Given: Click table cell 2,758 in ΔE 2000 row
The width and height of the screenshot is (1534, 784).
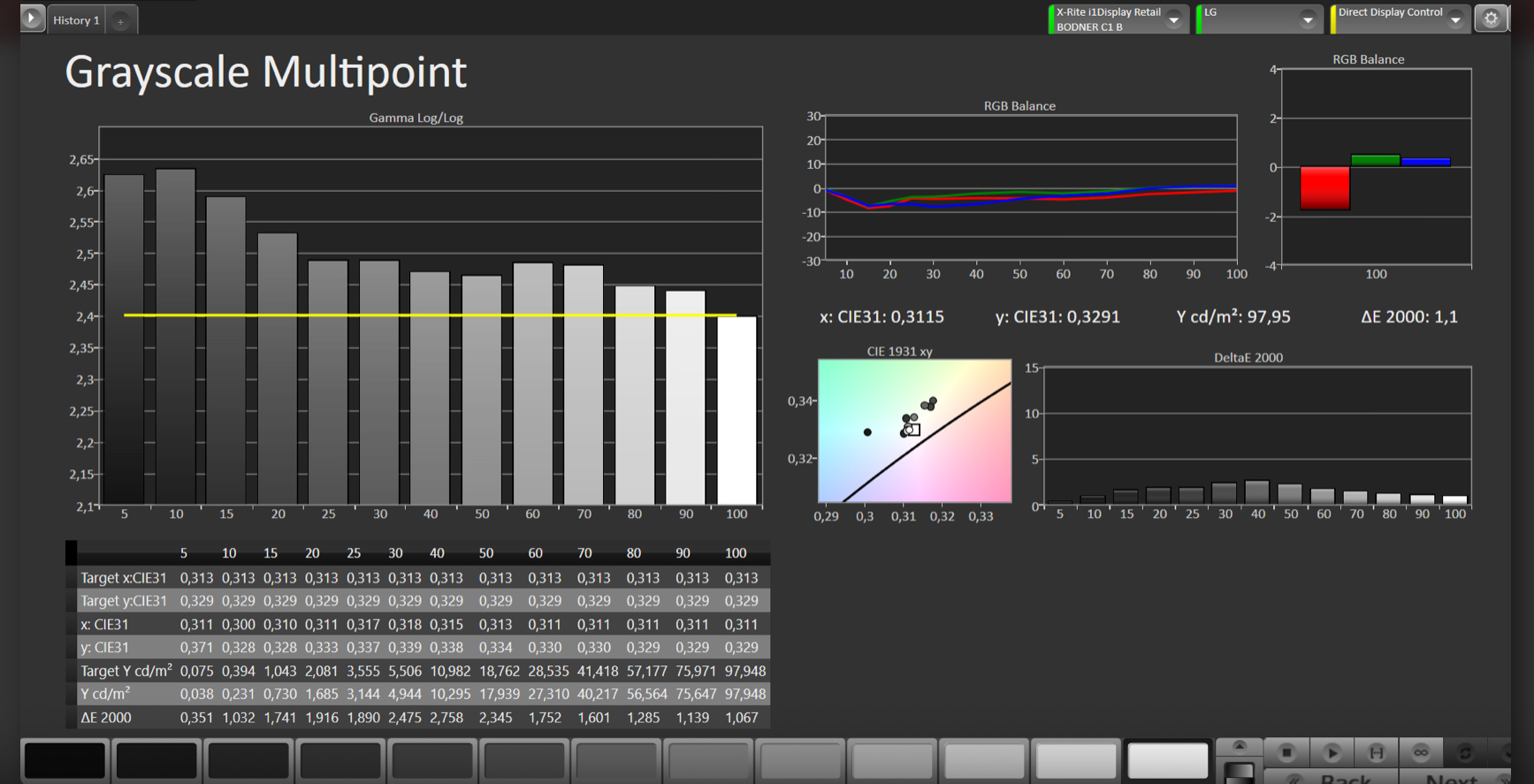Looking at the screenshot, I should 446,718.
